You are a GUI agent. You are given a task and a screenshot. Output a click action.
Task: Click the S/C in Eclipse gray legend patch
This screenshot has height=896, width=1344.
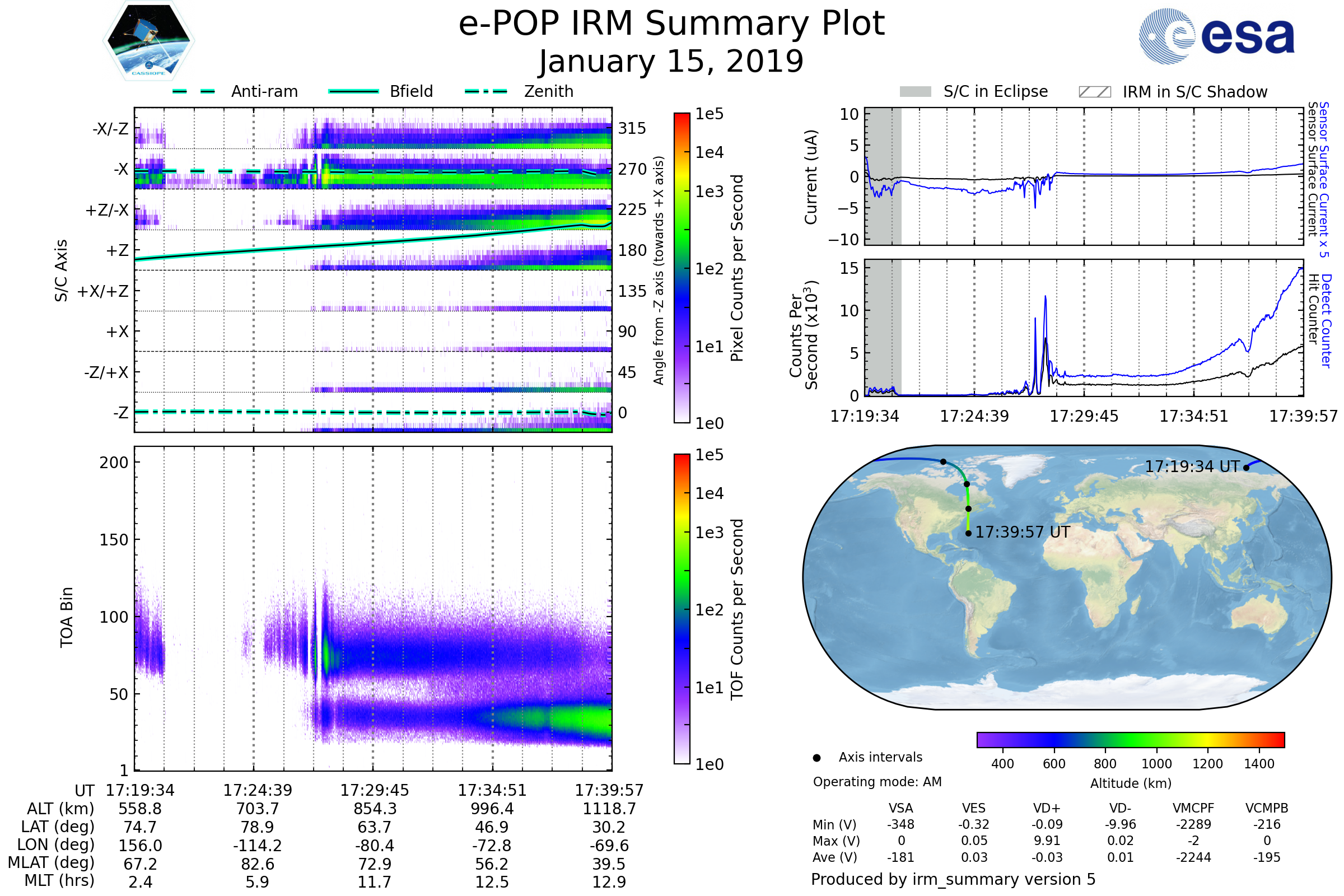[915, 92]
